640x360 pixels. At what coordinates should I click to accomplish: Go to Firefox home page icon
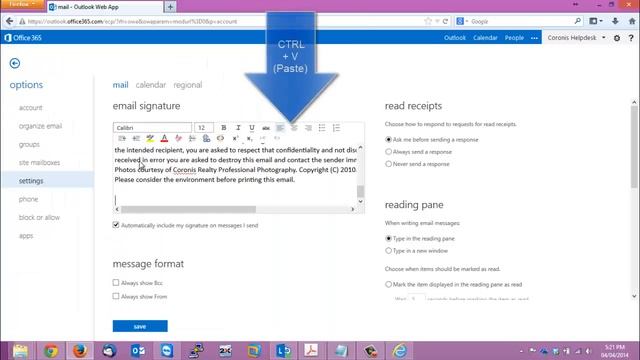coord(632,21)
